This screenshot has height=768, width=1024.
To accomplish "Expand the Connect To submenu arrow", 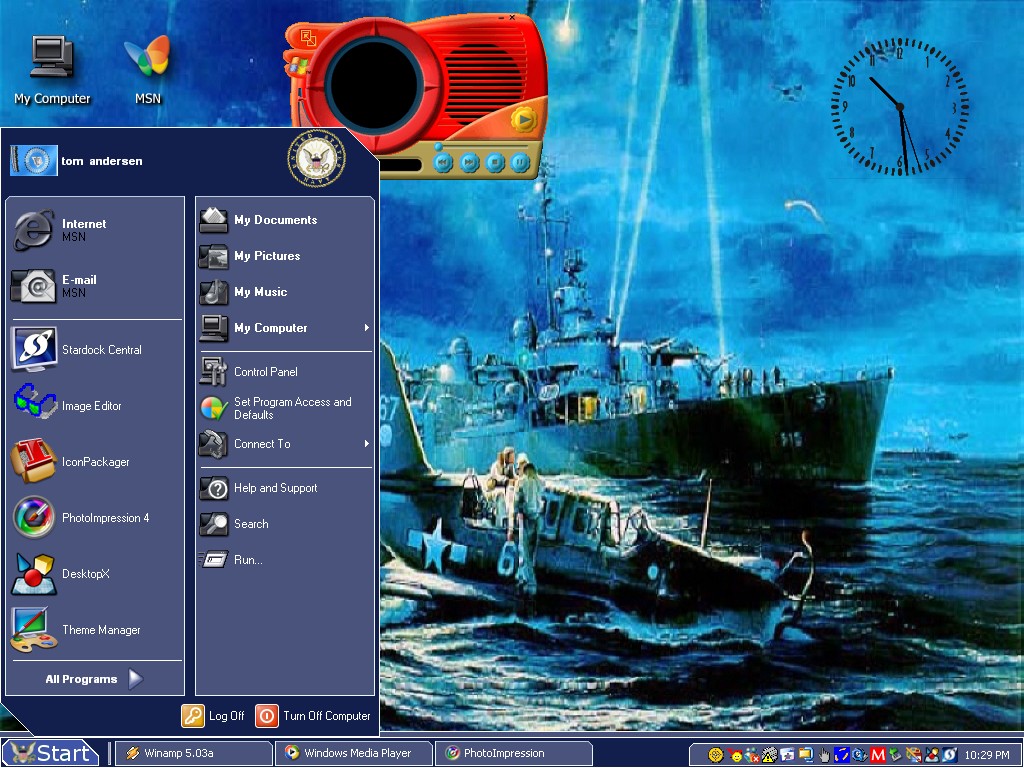I will pos(367,444).
